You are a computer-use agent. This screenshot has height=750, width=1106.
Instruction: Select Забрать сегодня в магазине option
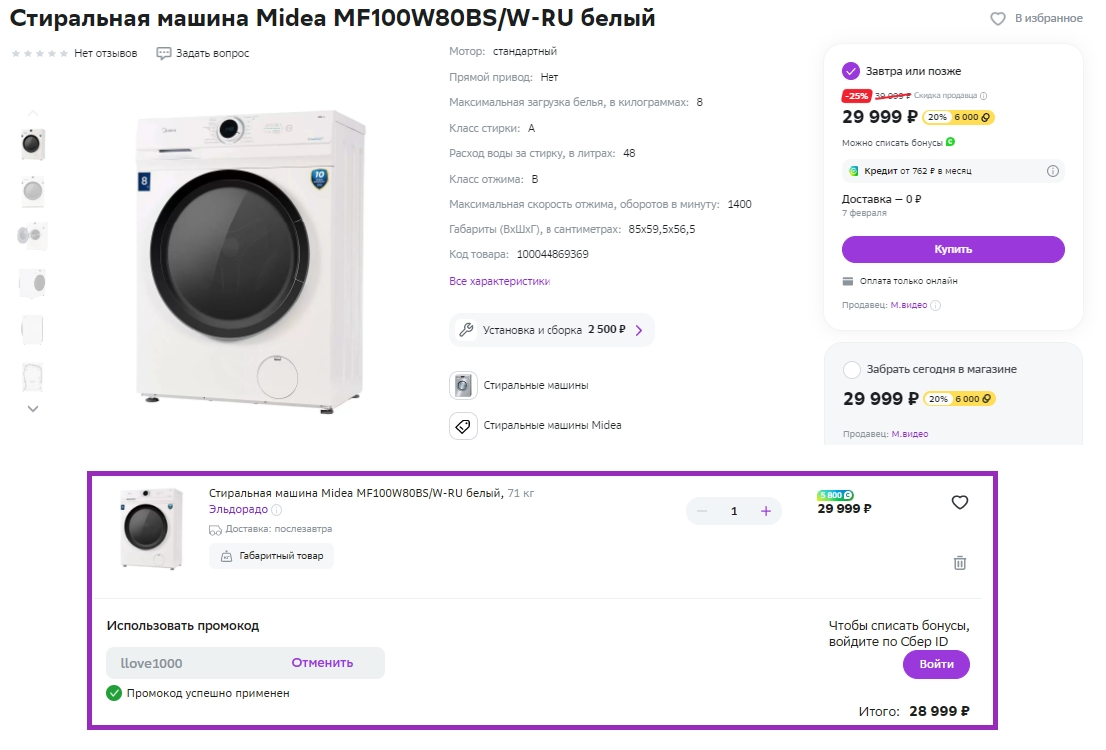pyautogui.click(x=851, y=369)
